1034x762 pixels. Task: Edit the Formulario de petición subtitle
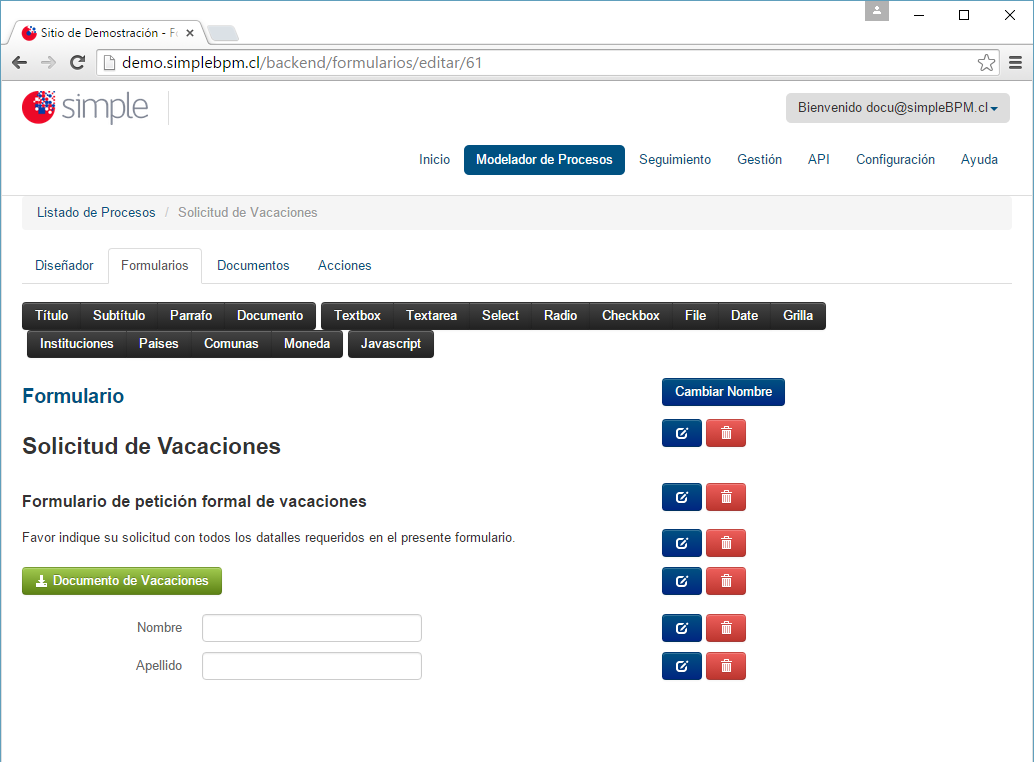[x=681, y=497]
